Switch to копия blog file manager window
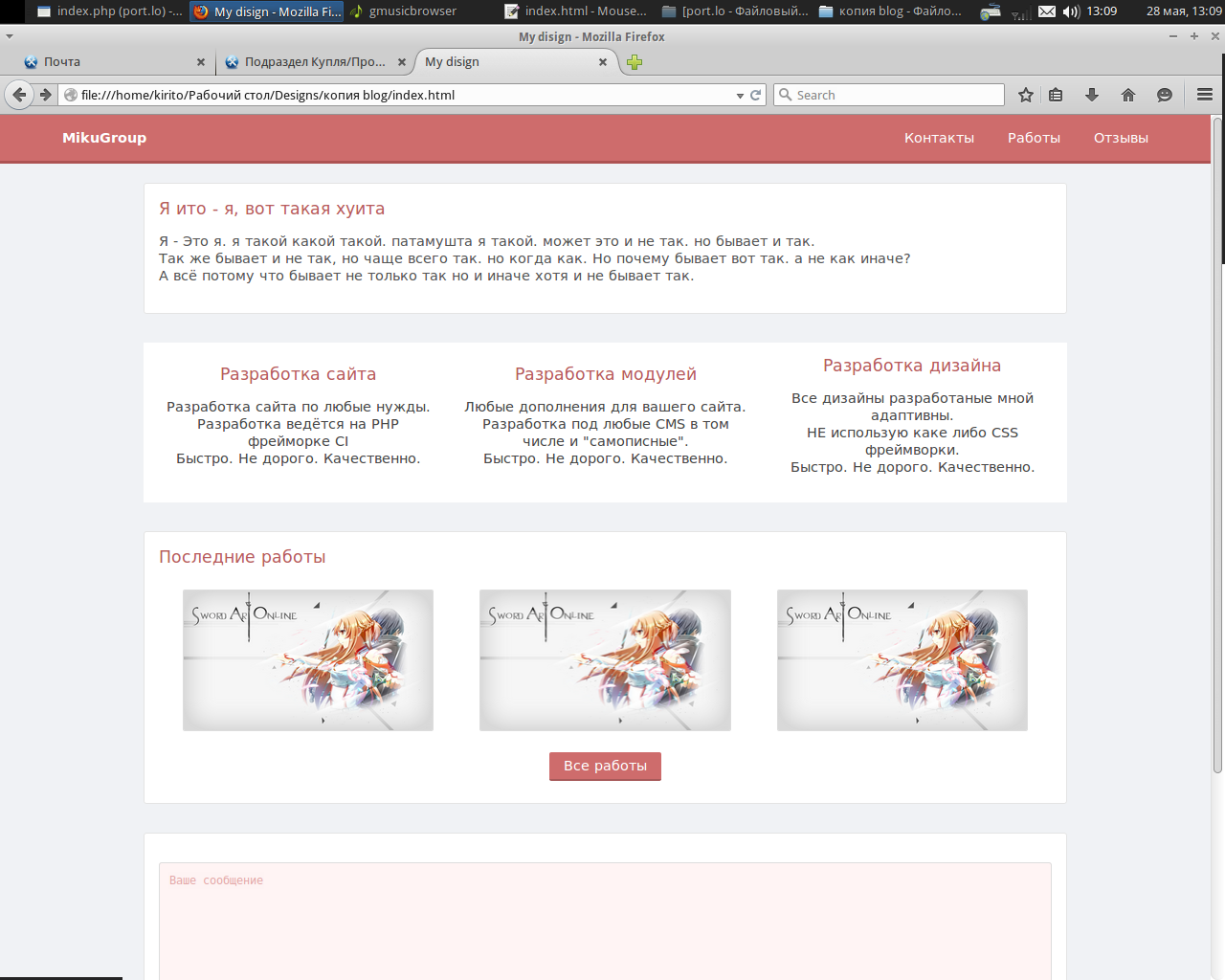This screenshot has width=1225, height=980. click(x=890, y=11)
